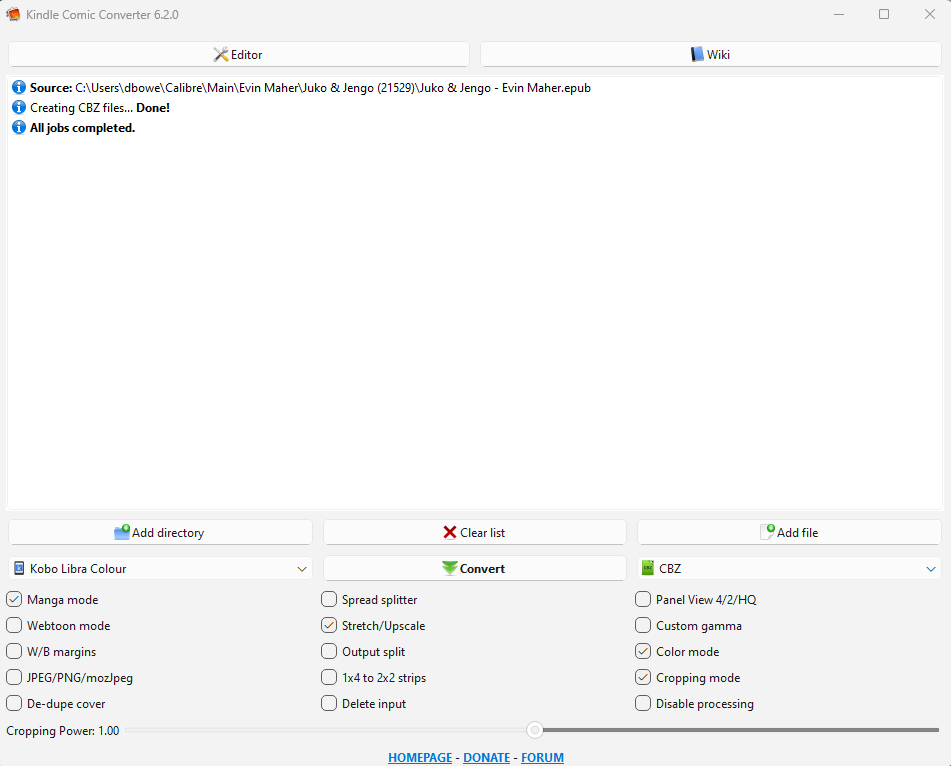The width and height of the screenshot is (951, 766).
Task: Uncheck the Color mode checkbox
Action: point(643,651)
